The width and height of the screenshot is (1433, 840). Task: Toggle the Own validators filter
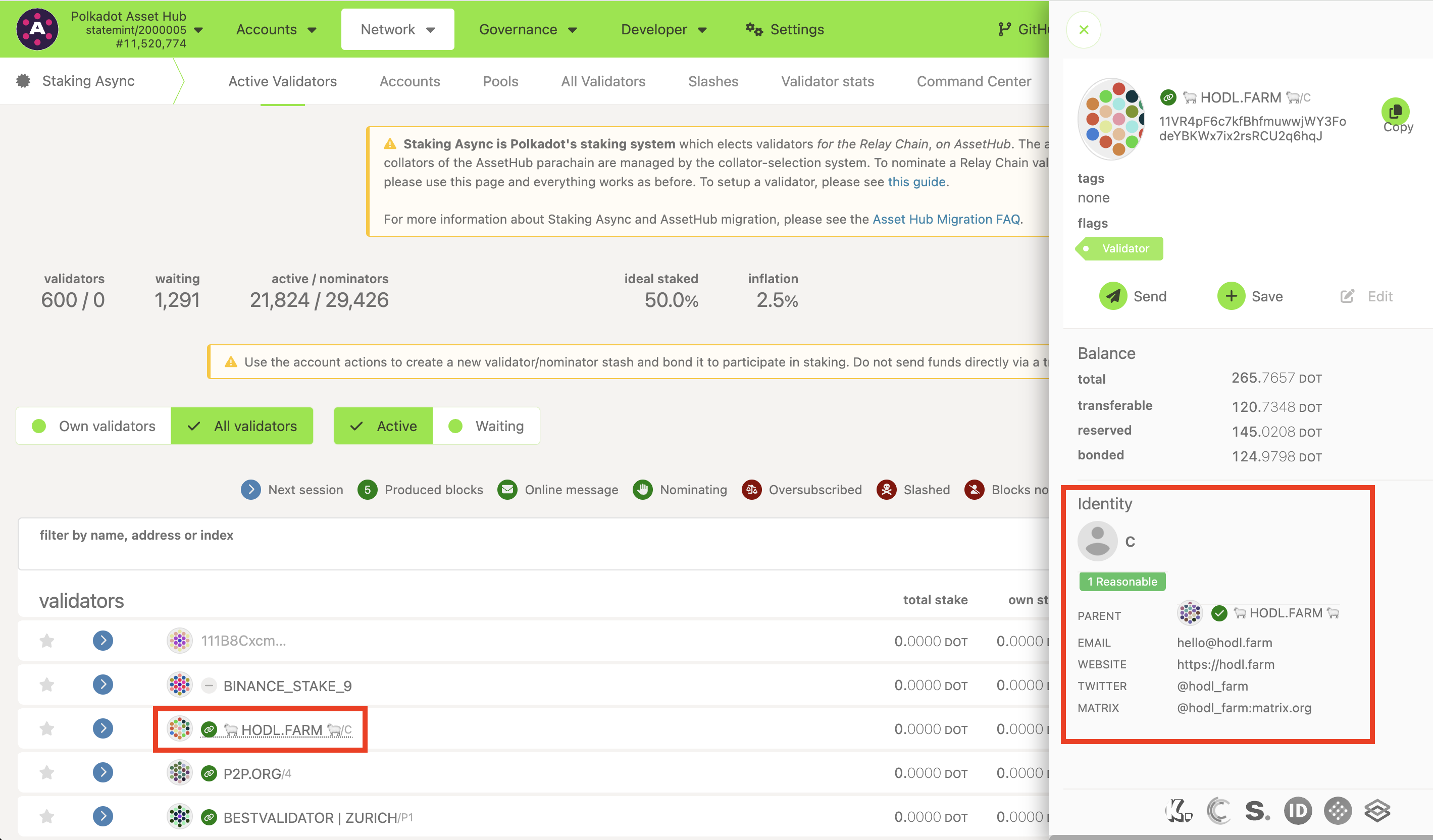(x=94, y=426)
